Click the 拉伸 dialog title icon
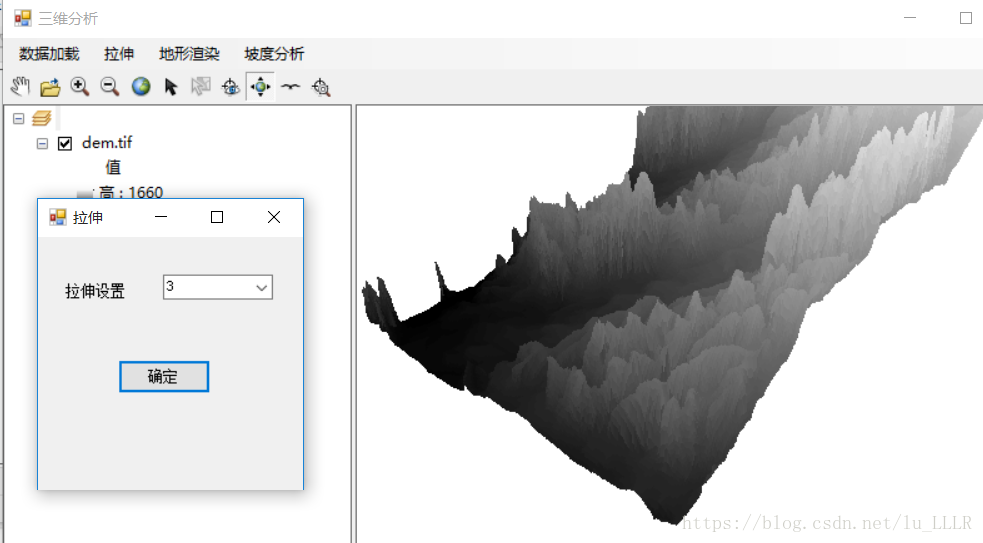The image size is (983, 543). point(58,217)
